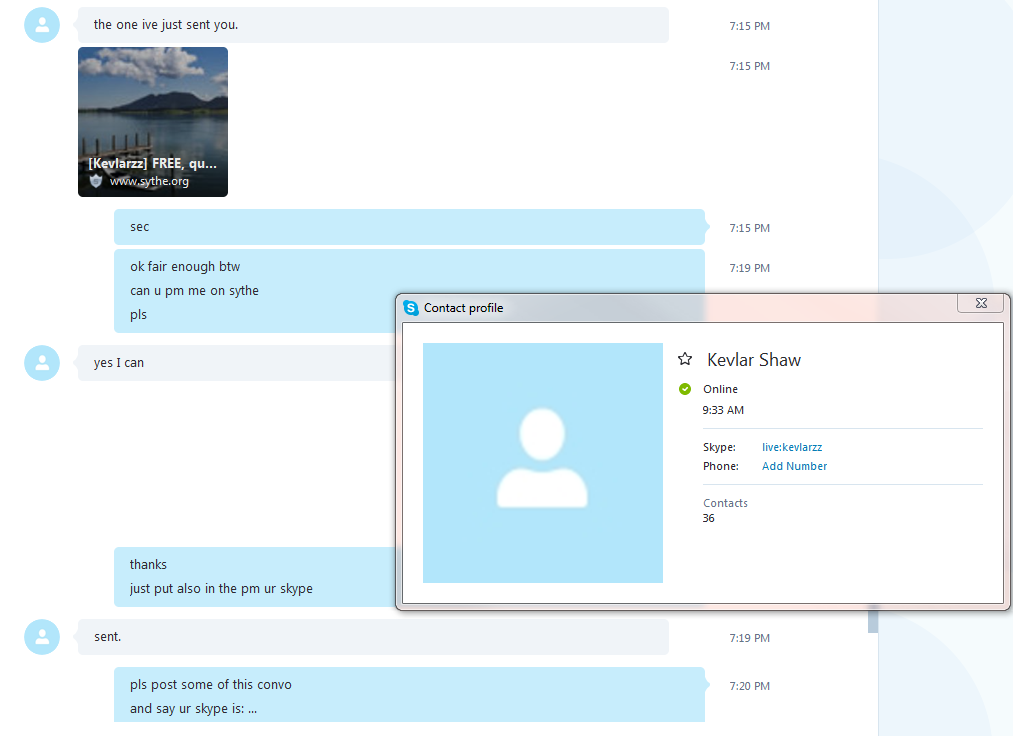Click the 7:15 PM timestamp next to 'sec'
Screen dimensions: 1013x736
point(749,228)
